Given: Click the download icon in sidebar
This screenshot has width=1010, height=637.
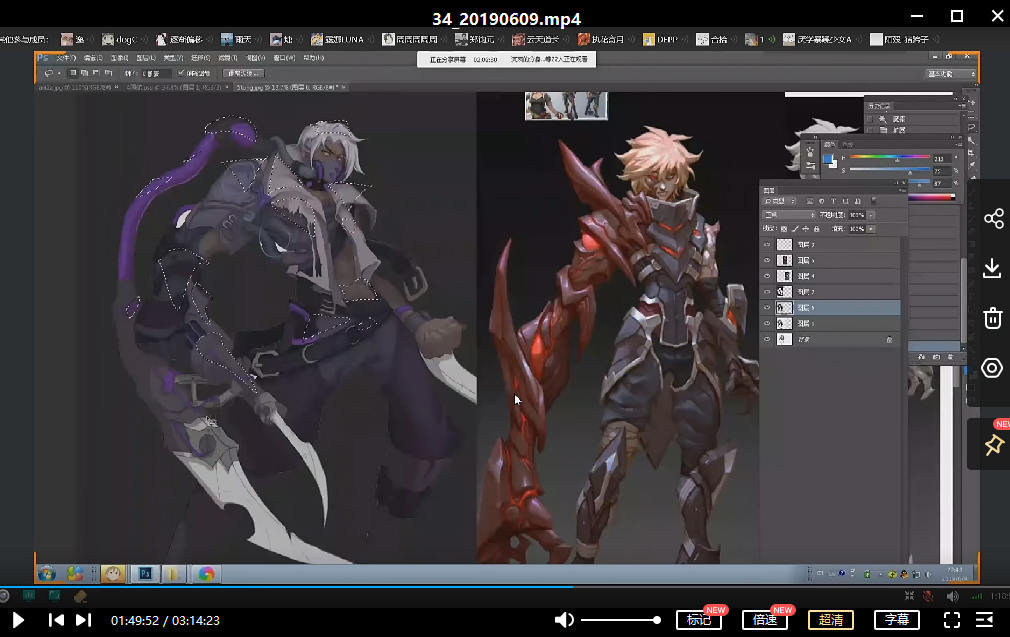Looking at the screenshot, I should (x=992, y=268).
